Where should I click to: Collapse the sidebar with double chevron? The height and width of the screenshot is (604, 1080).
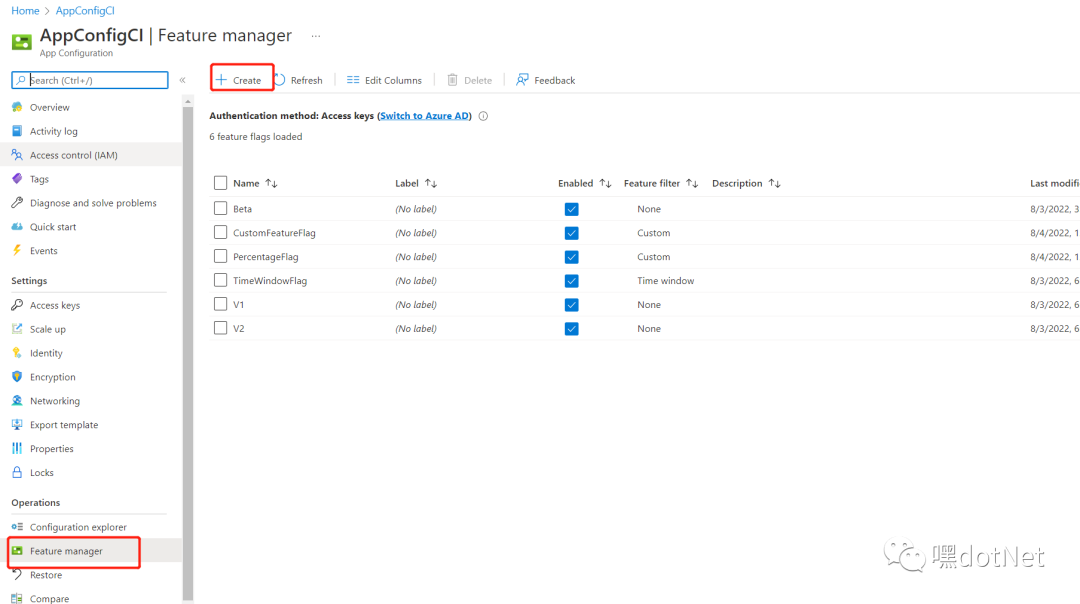(183, 80)
